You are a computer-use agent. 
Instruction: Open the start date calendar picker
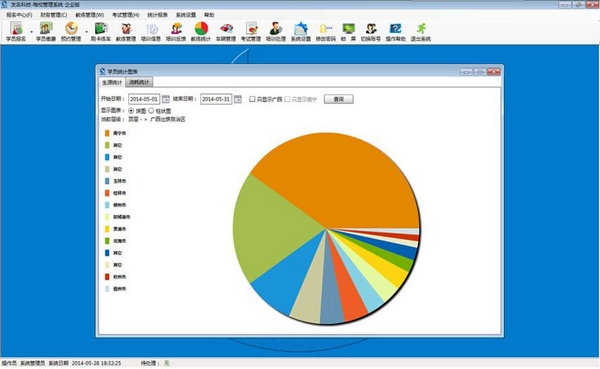165,99
